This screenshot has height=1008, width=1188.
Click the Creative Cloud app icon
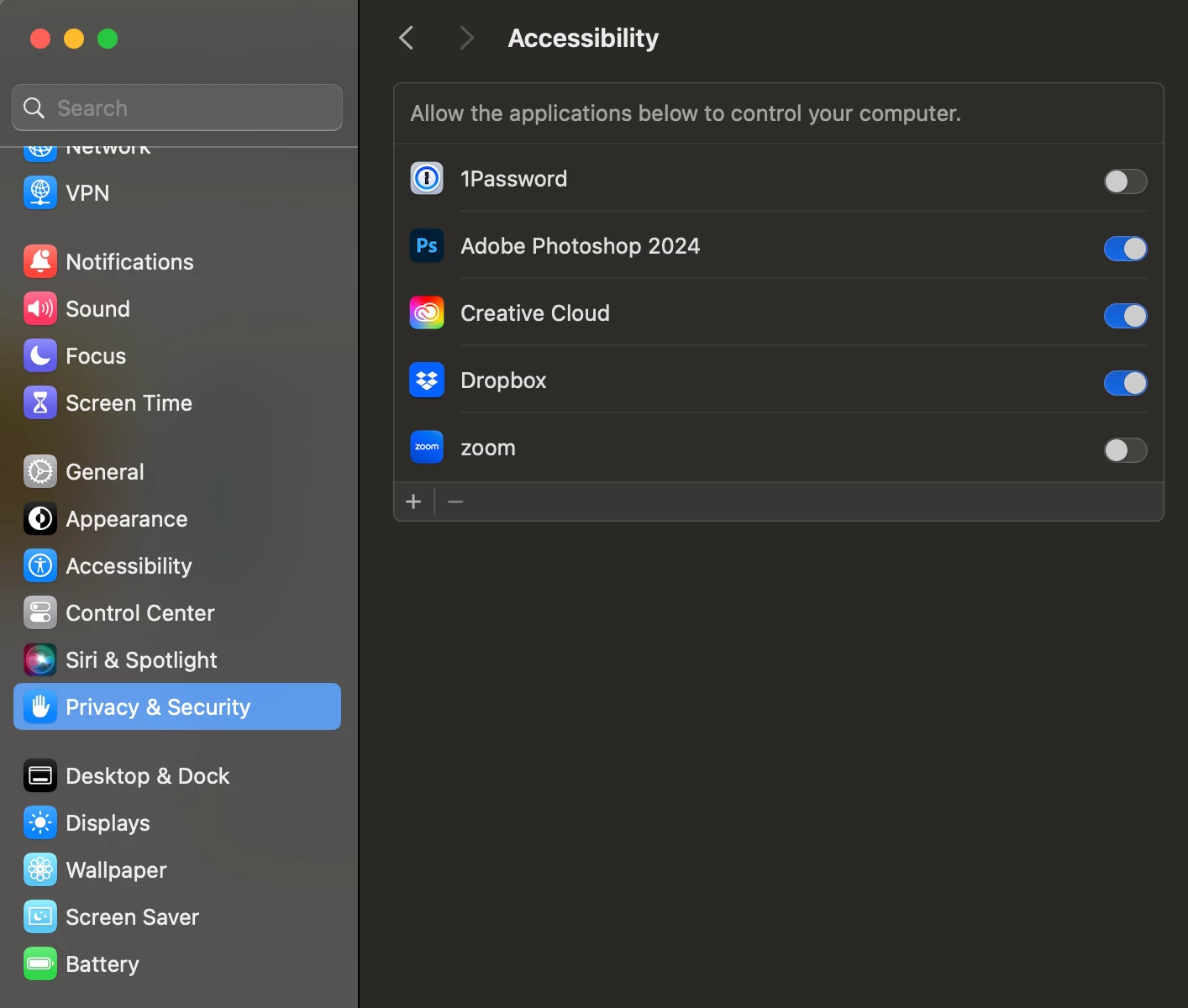[427, 312]
